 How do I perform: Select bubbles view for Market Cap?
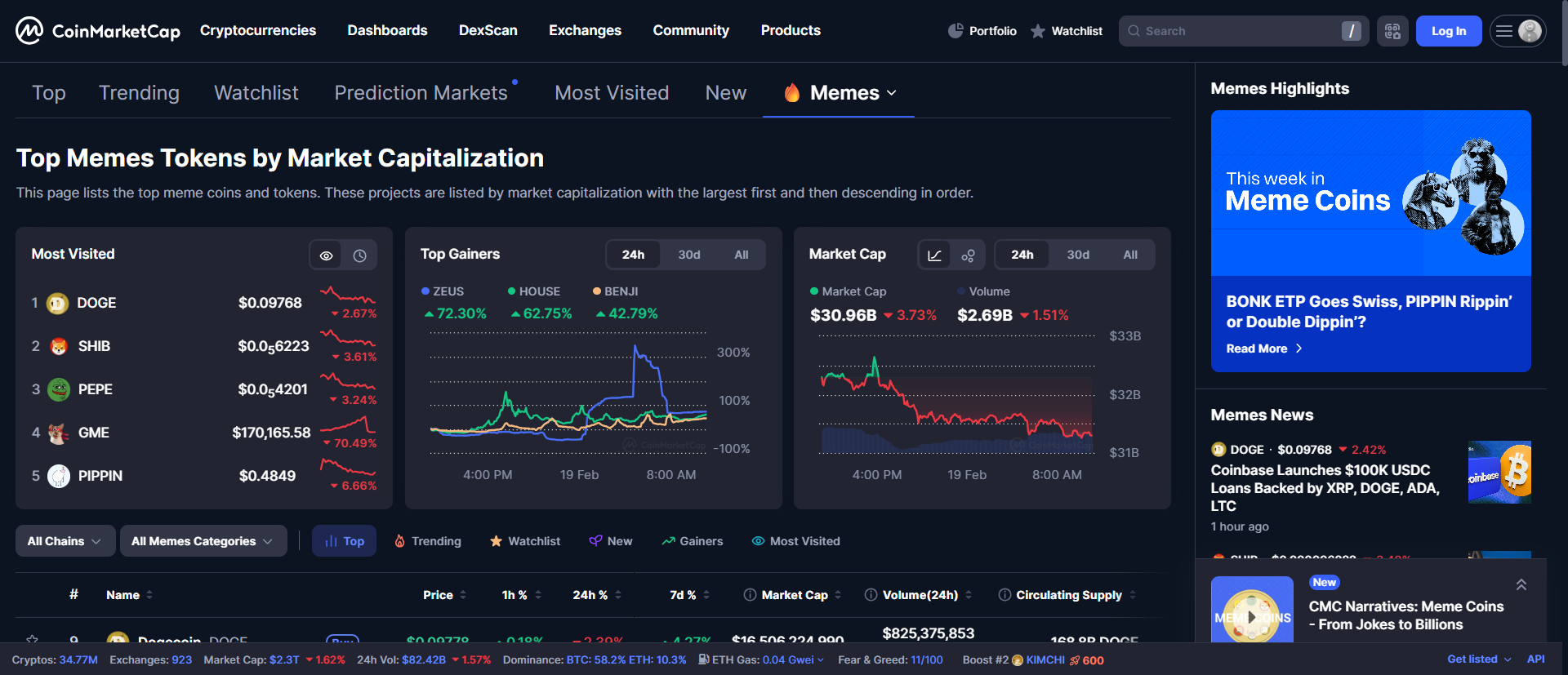[x=968, y=255]
